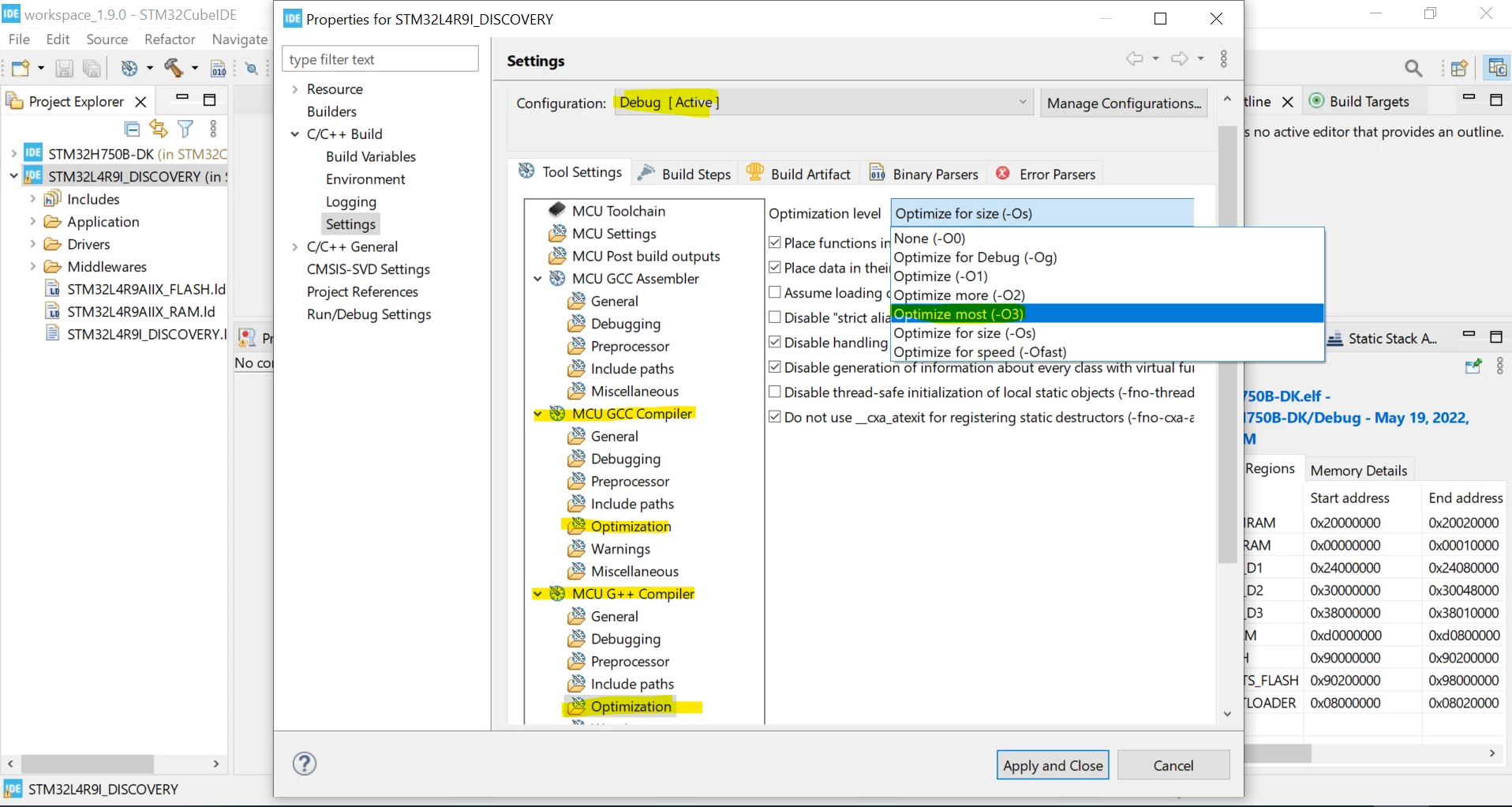Collapse the MCU GCC Compiler node
This screenshot has width=1512, height=807.
pyautogui.click(x=538, y=414)
